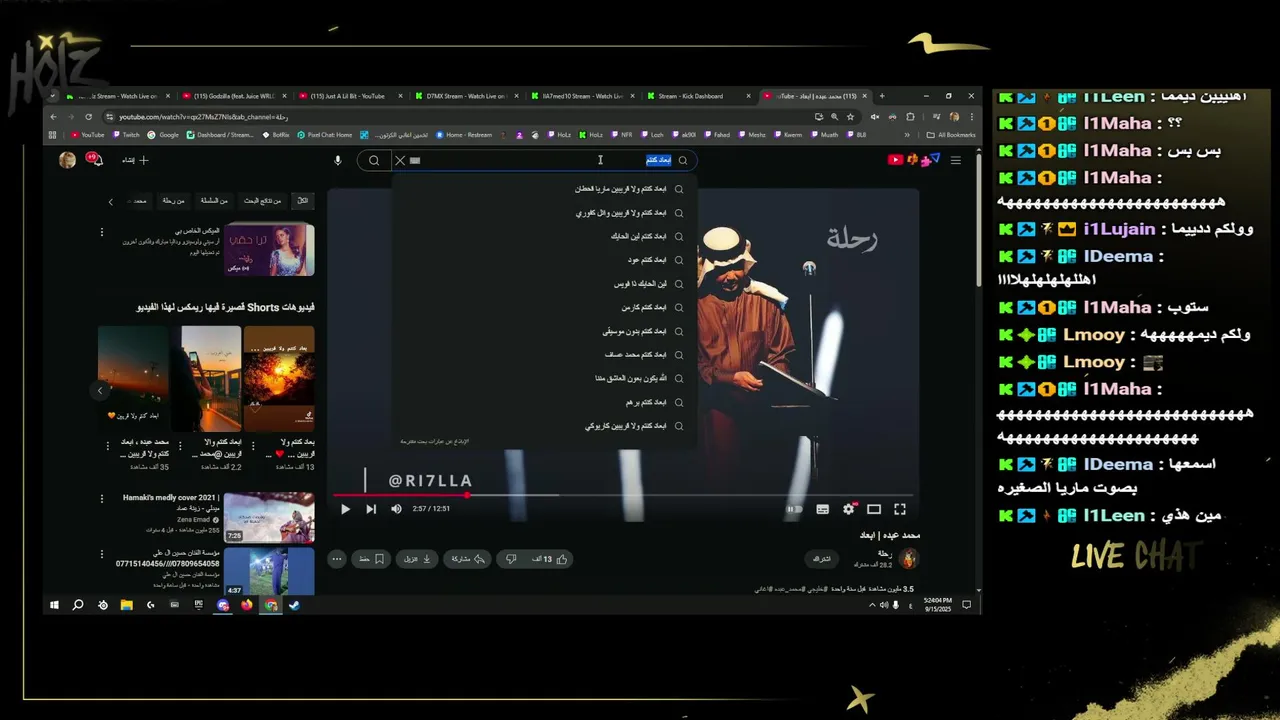Open the YouTube guide hamburger menu
This screenshot has width=1280, height=720.
(x=956, y=160)
